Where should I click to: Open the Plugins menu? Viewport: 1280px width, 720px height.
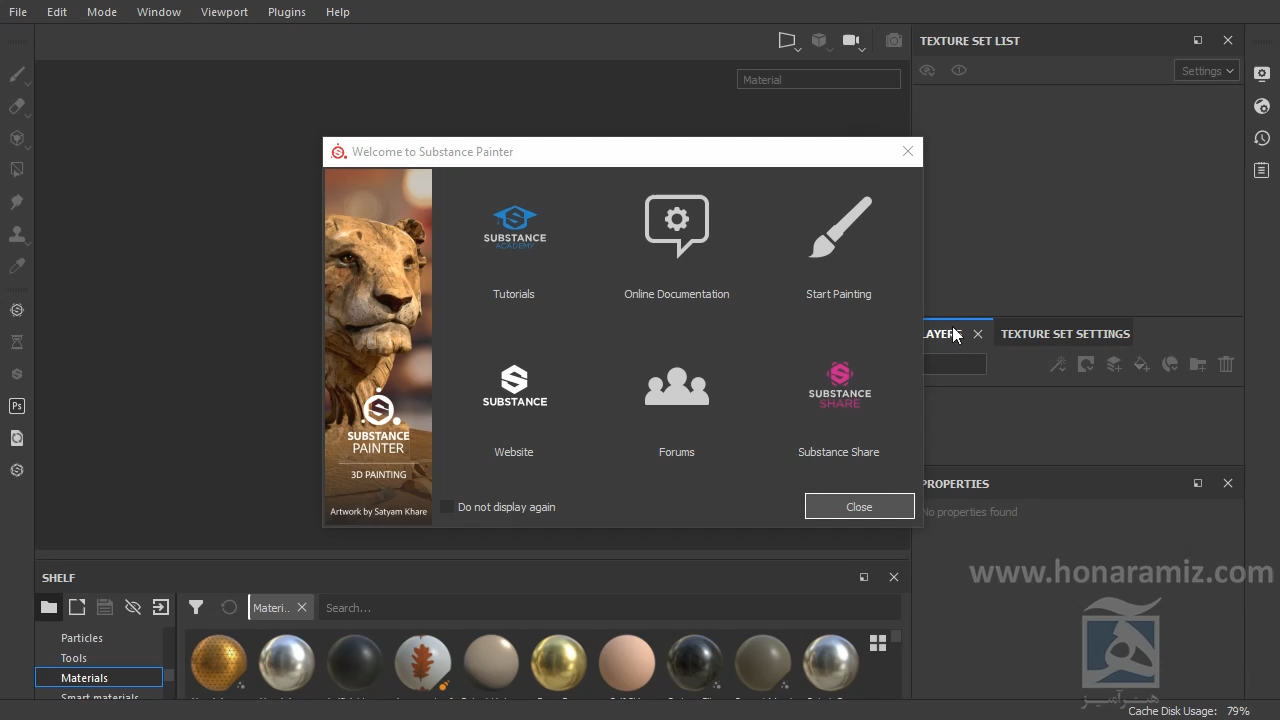[x=287, y=12]
